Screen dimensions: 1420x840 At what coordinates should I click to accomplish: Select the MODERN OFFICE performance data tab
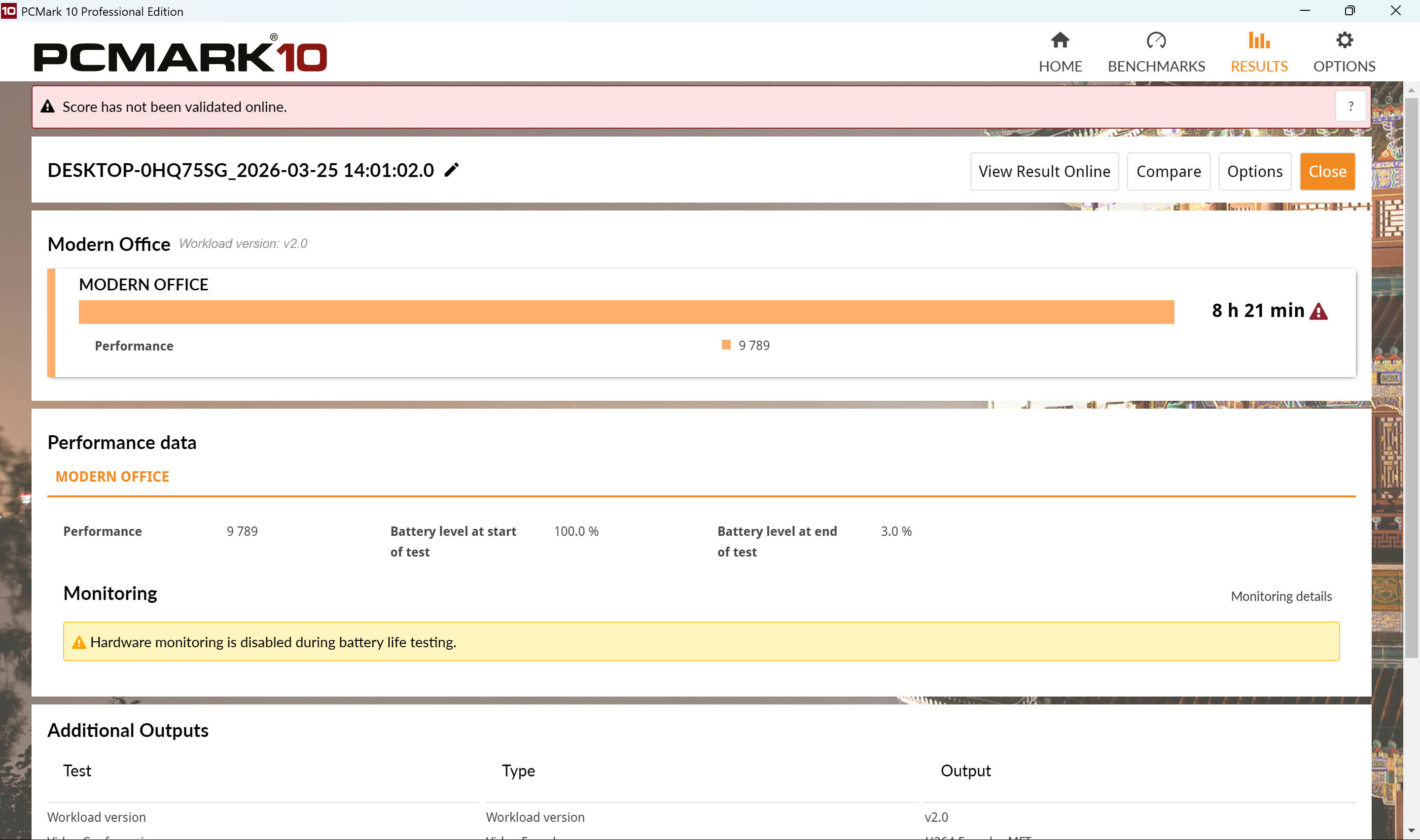[x=112, y=477]
